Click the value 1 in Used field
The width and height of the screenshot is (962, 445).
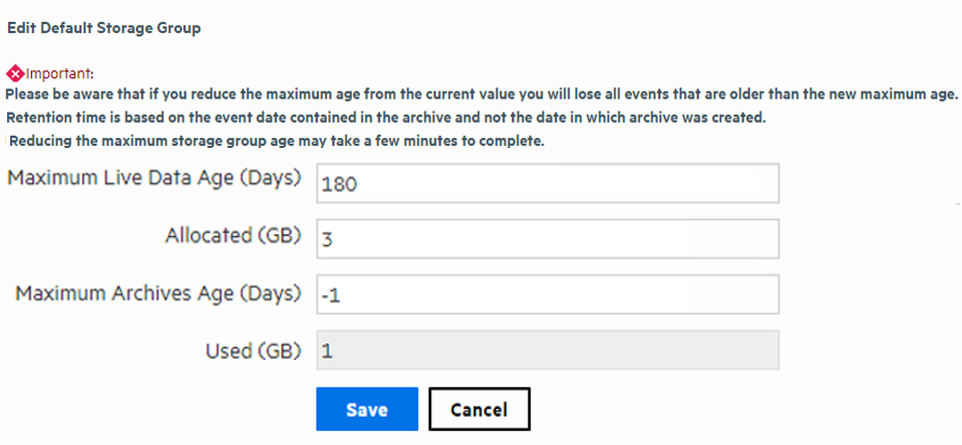tap(326, 351)
